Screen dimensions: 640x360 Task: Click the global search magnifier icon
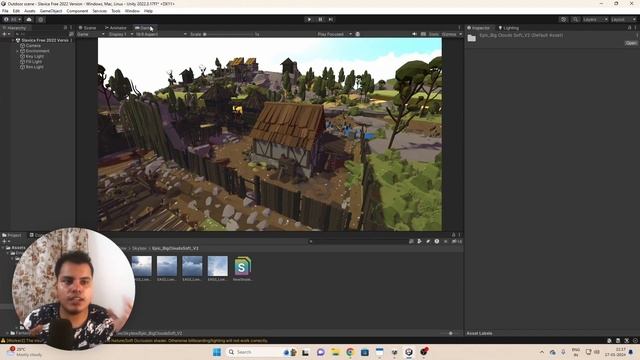pos(575,19)
